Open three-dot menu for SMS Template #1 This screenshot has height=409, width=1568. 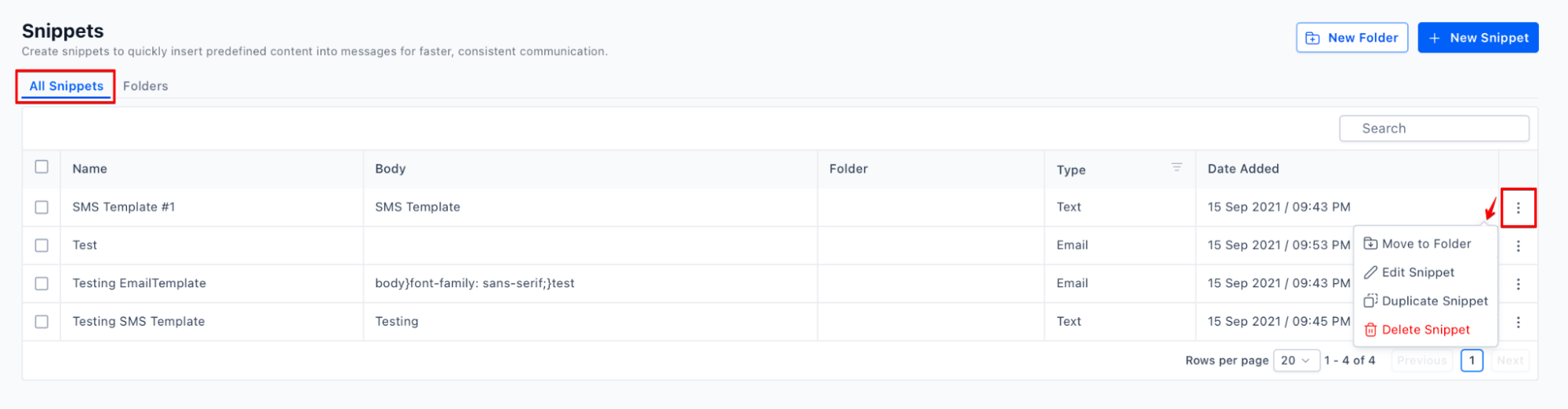click(x=1518, y=208)
